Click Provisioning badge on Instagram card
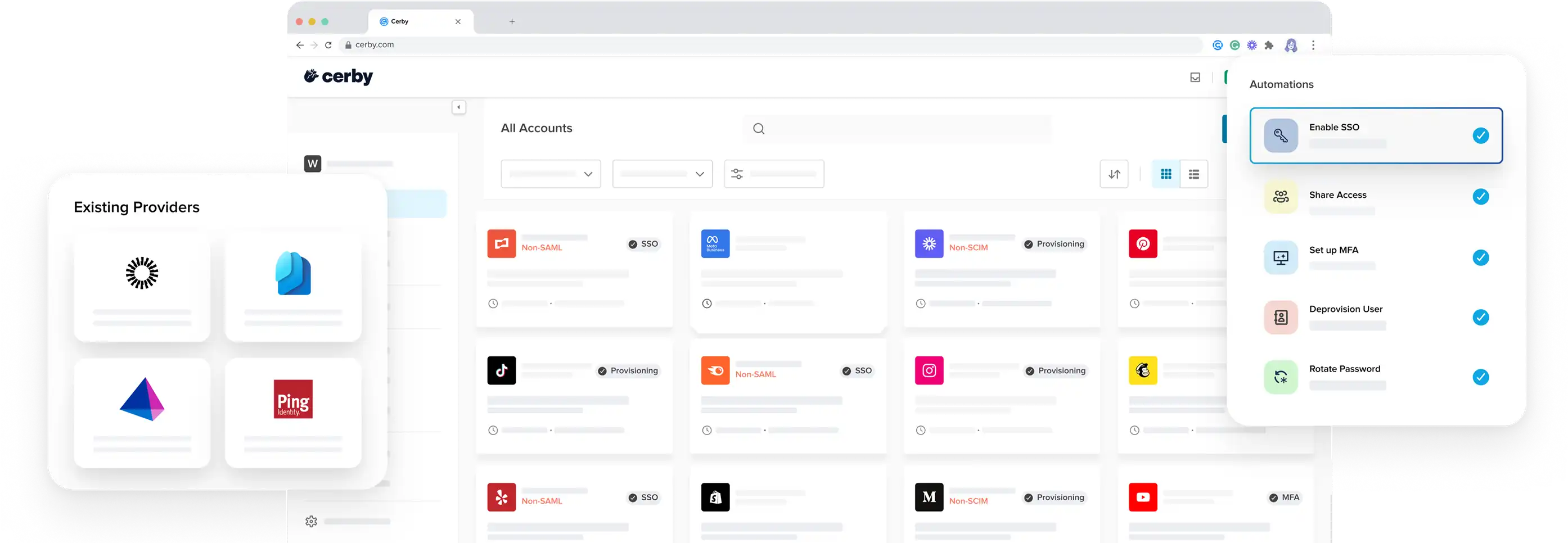 pyautogui.click(x=1056, y=370)
